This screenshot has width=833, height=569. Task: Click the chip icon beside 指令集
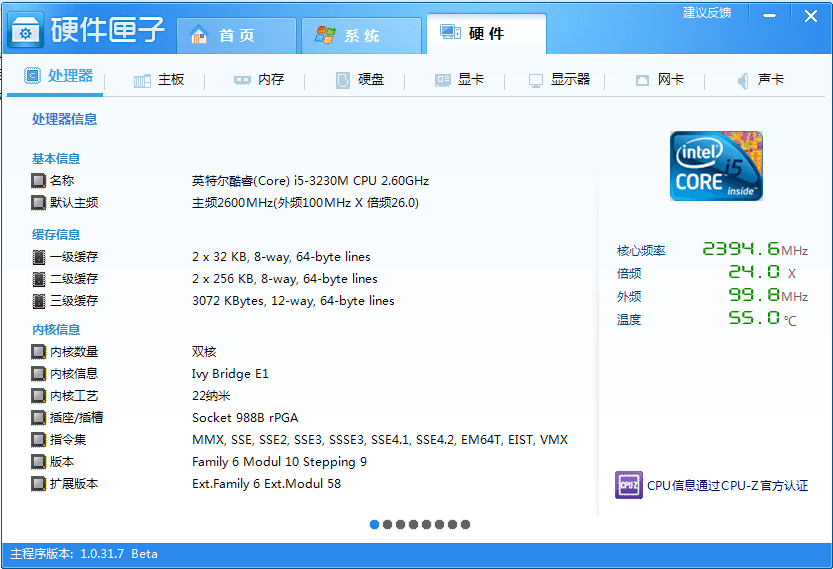pos(38,440)
